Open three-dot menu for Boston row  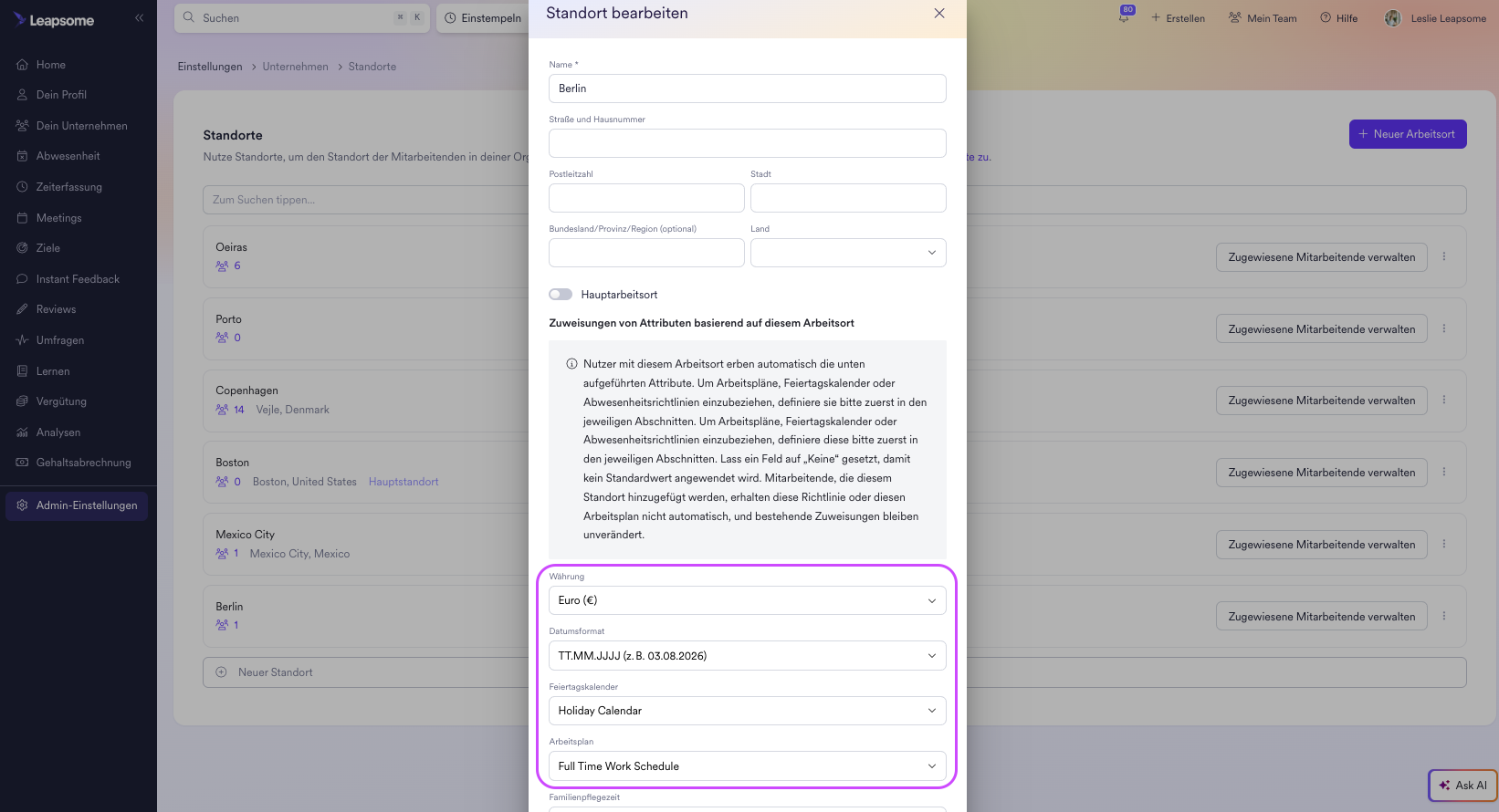pos(1444,472)
